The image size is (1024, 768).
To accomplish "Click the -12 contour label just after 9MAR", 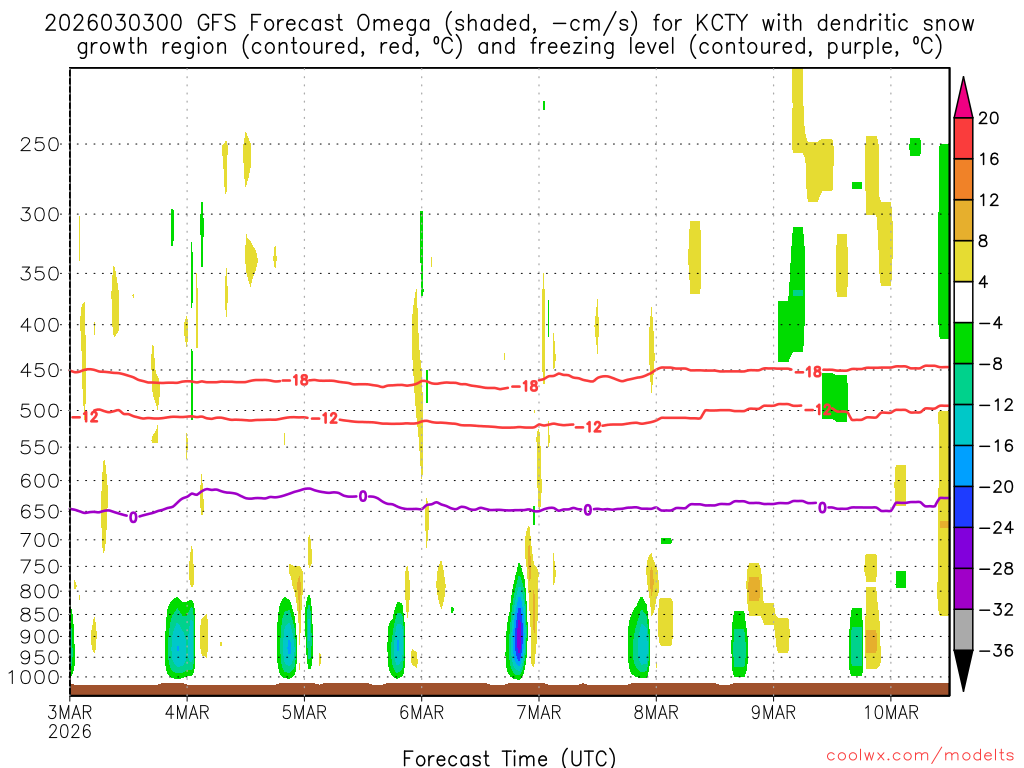I will click(x=819, y=410).
